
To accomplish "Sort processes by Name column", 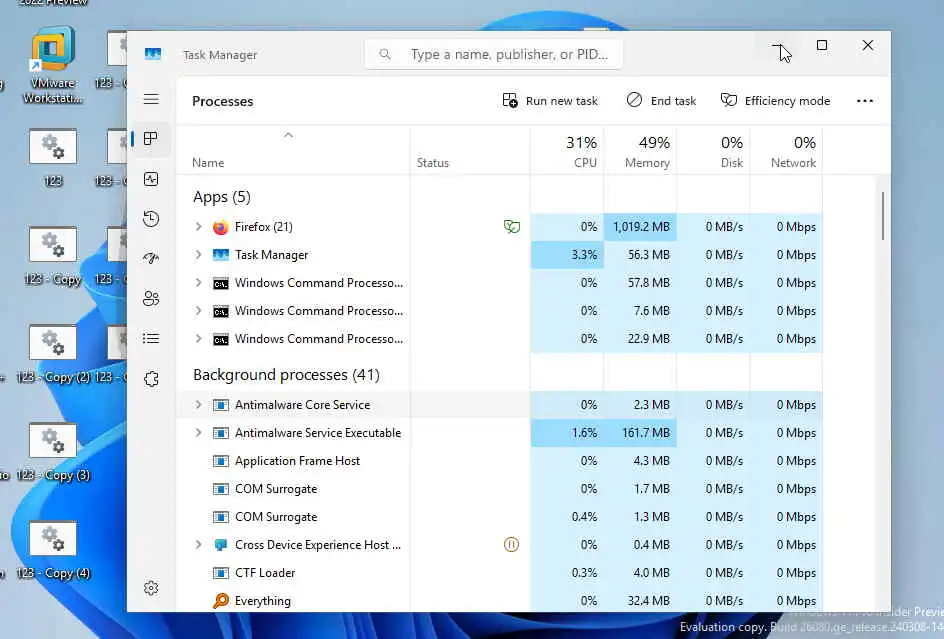I will (208, 163).
